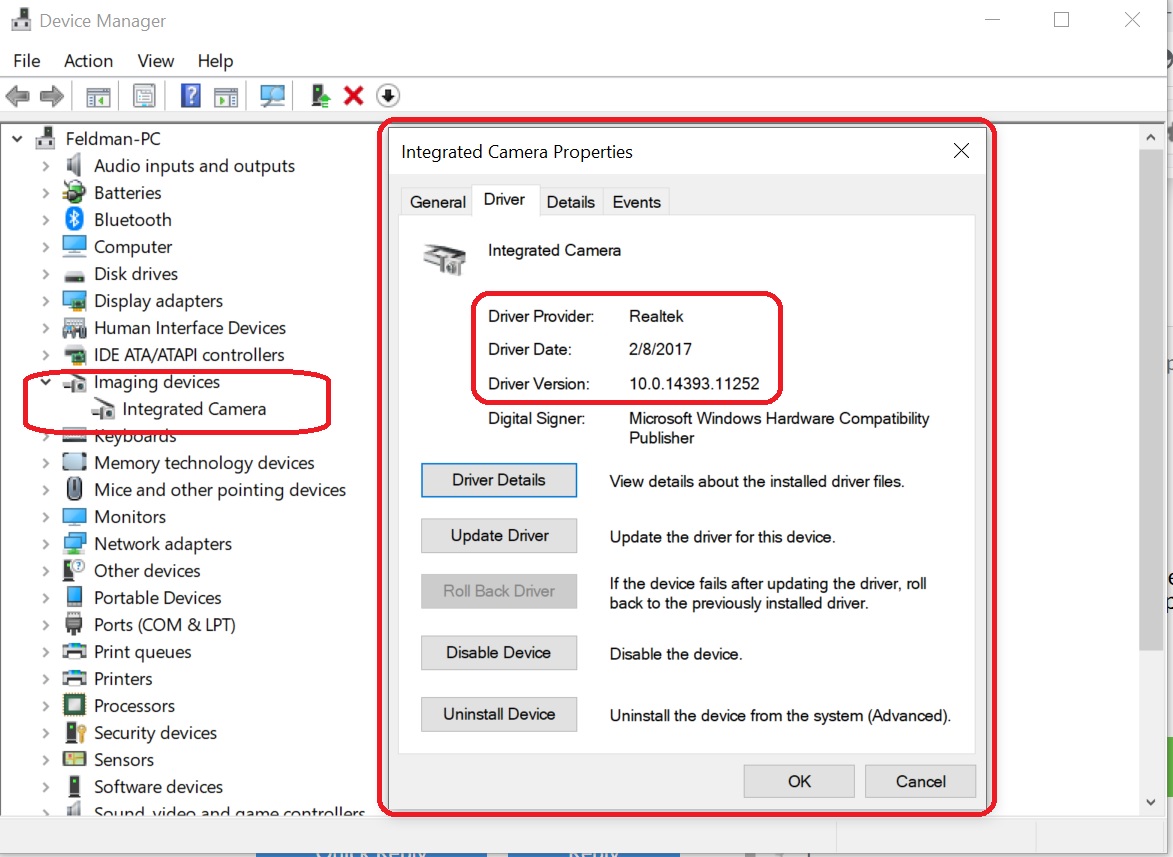Click the Disable device down-arrow toolbar icon
Viewport: 1173px width, 857px height.
tap(388, 95)
